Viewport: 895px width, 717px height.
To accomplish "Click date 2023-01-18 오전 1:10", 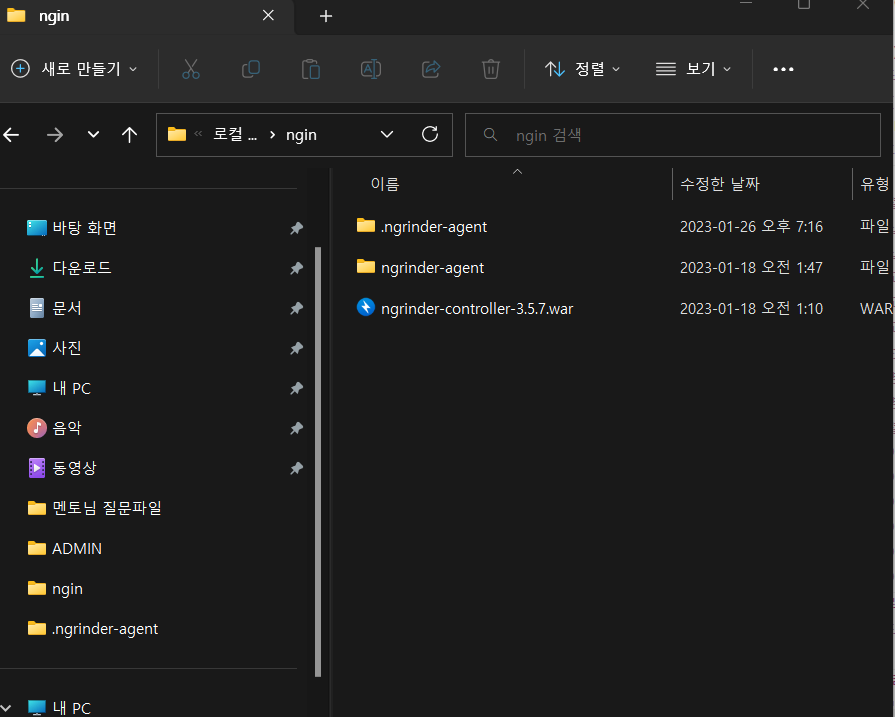I will click(x=751, y=309).
